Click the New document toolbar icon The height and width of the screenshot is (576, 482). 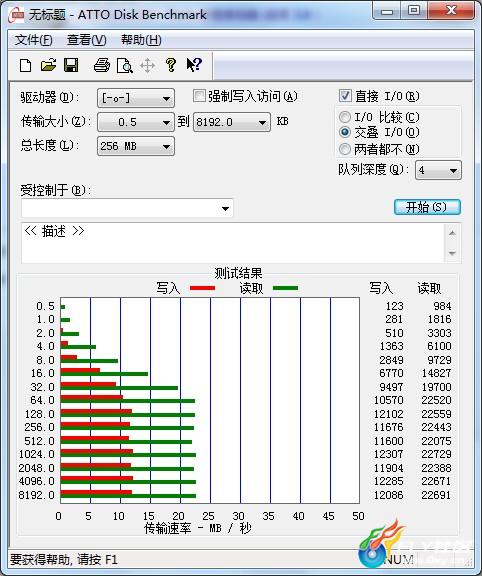click(25, 66)
